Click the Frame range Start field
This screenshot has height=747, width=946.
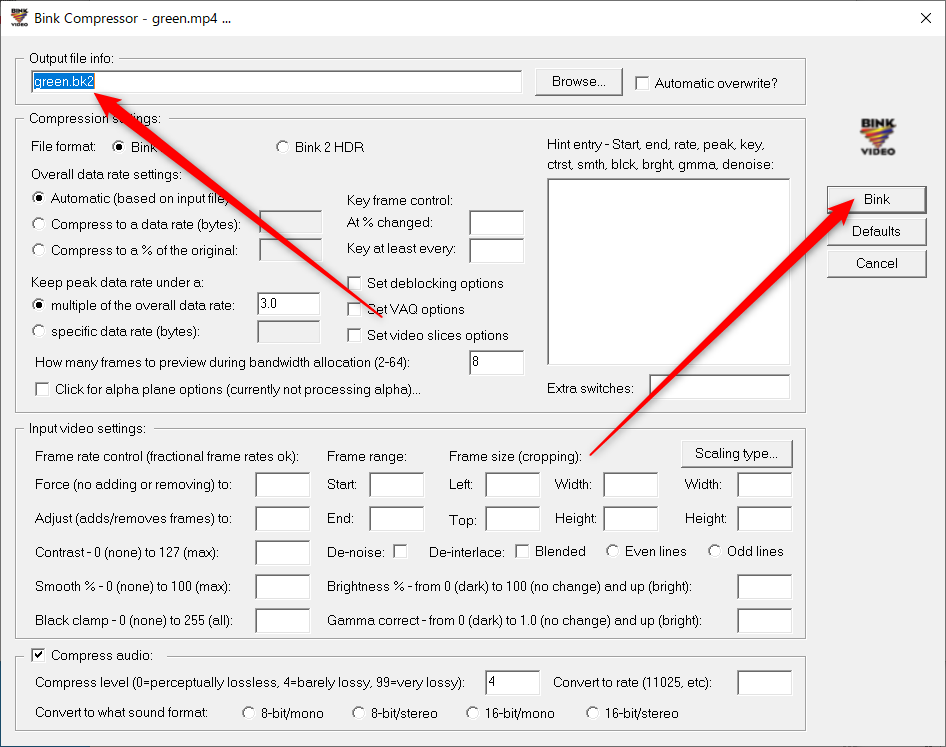(396, 485)
